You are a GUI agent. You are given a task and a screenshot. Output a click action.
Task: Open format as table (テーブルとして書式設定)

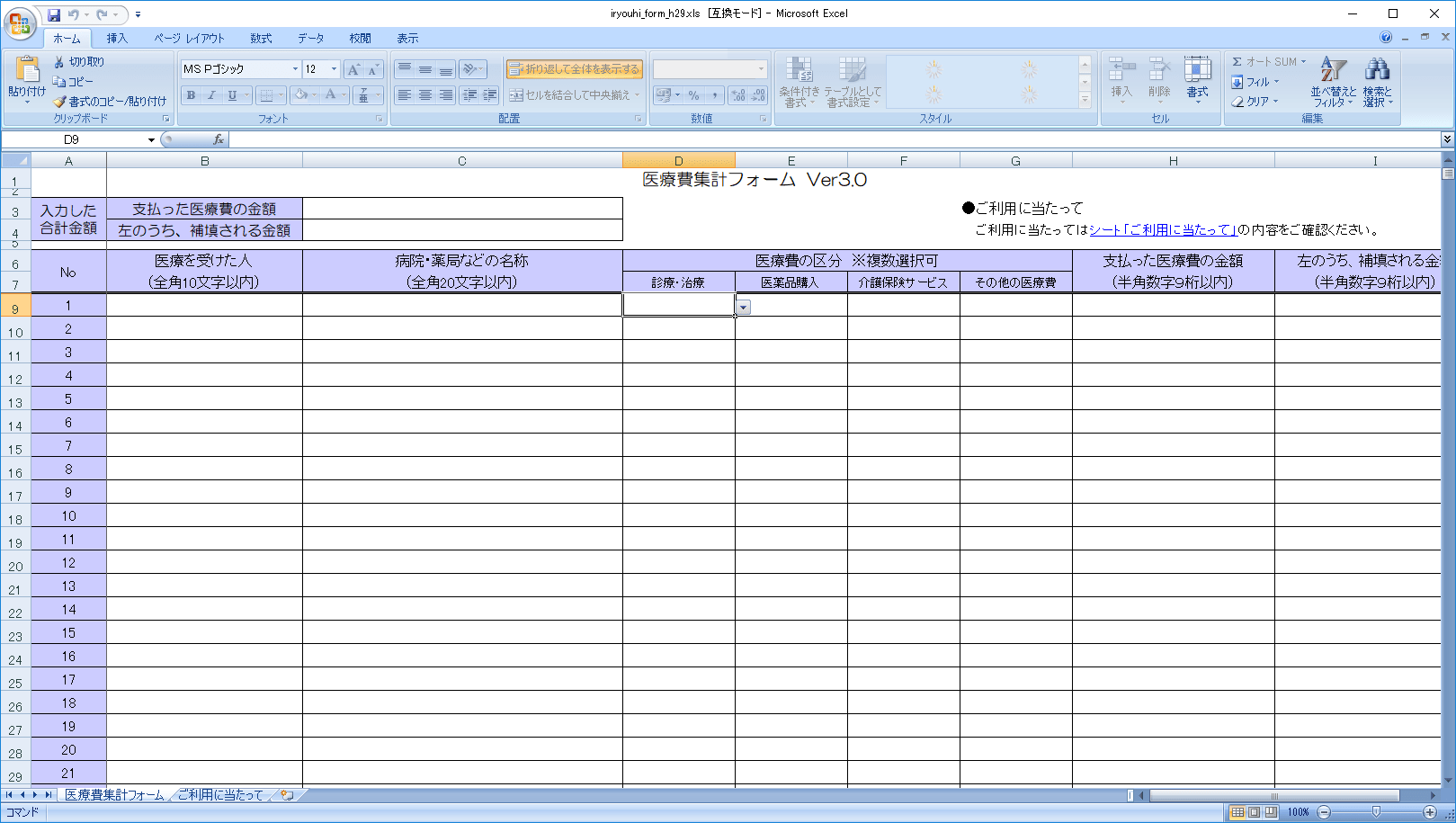tap(853, 82)
